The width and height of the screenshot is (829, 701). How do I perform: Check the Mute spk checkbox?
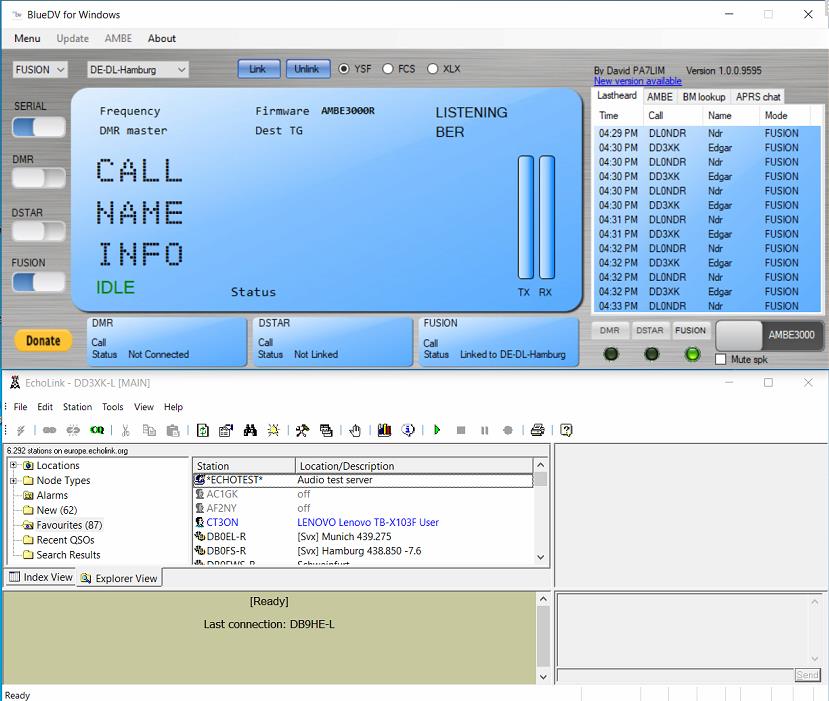(720, 359)
